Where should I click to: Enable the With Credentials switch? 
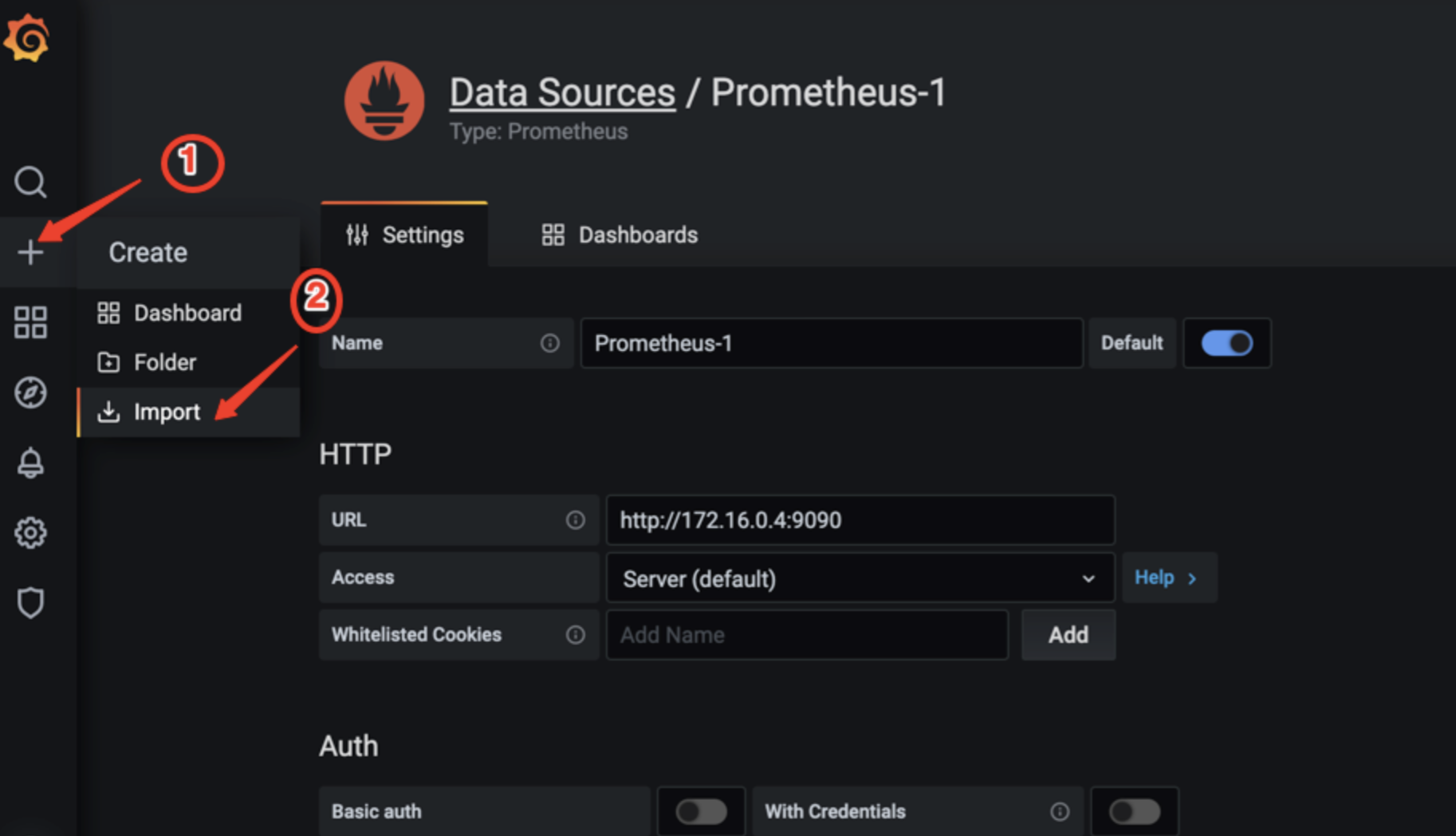[x=1135, y=812]
